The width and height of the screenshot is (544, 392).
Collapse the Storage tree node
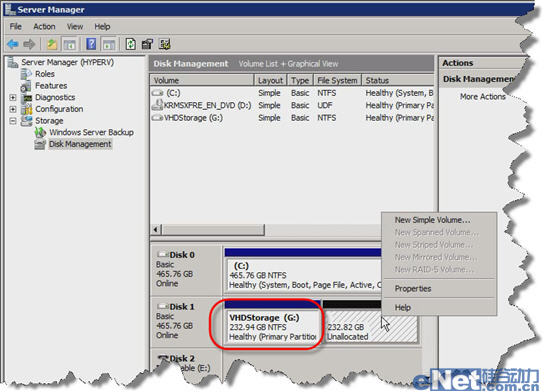pyautogui.click(x=12, y=121)
